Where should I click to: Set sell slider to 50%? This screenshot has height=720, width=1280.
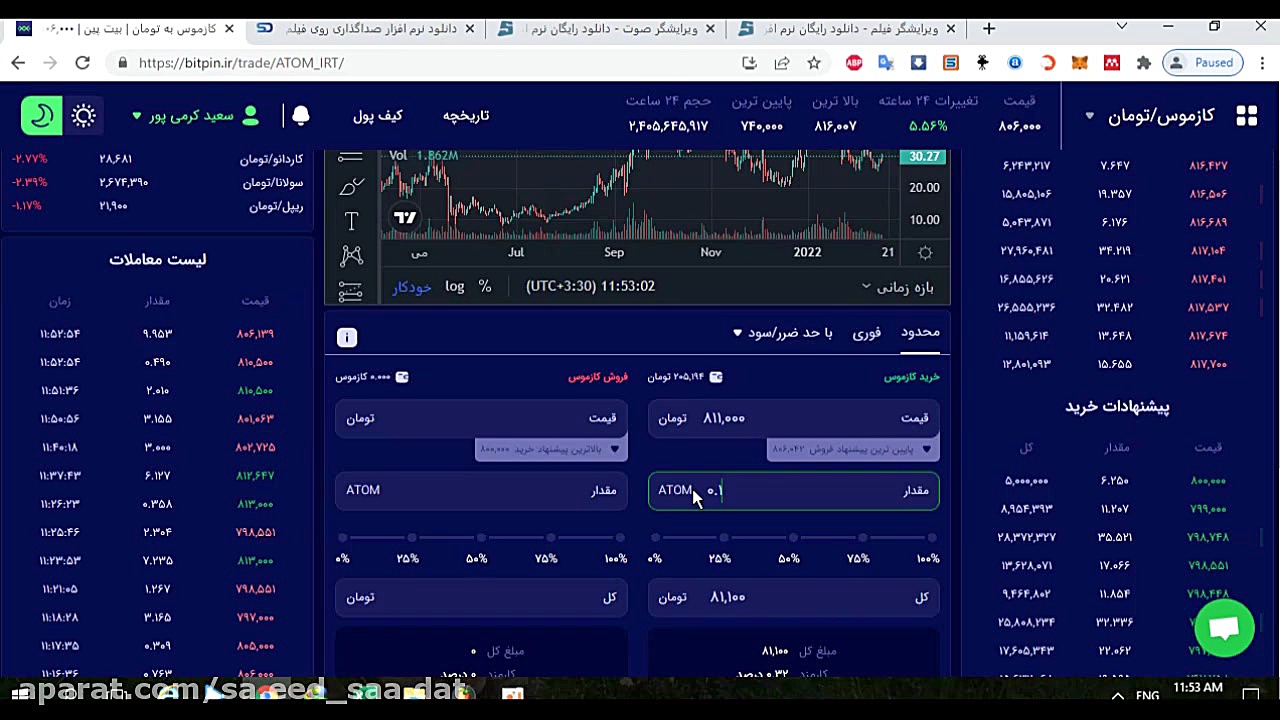481,538
